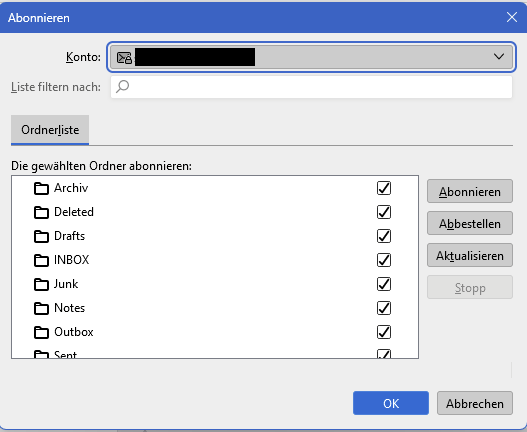527x432 pixels.
Task: Uncheck the Archiv subscription checkbox
Action: pos(384,188)
